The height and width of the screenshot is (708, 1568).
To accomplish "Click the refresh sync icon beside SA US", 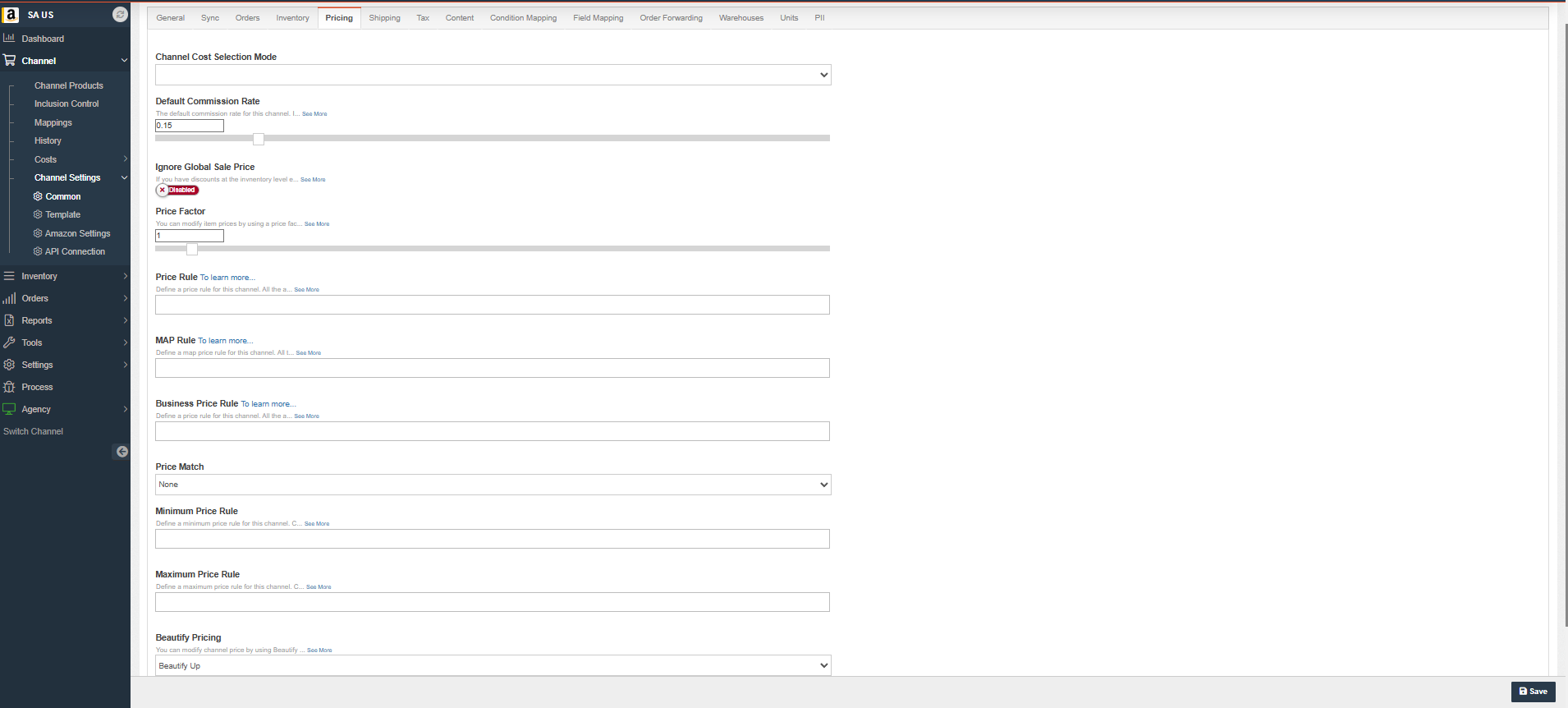I will point(120,15).
